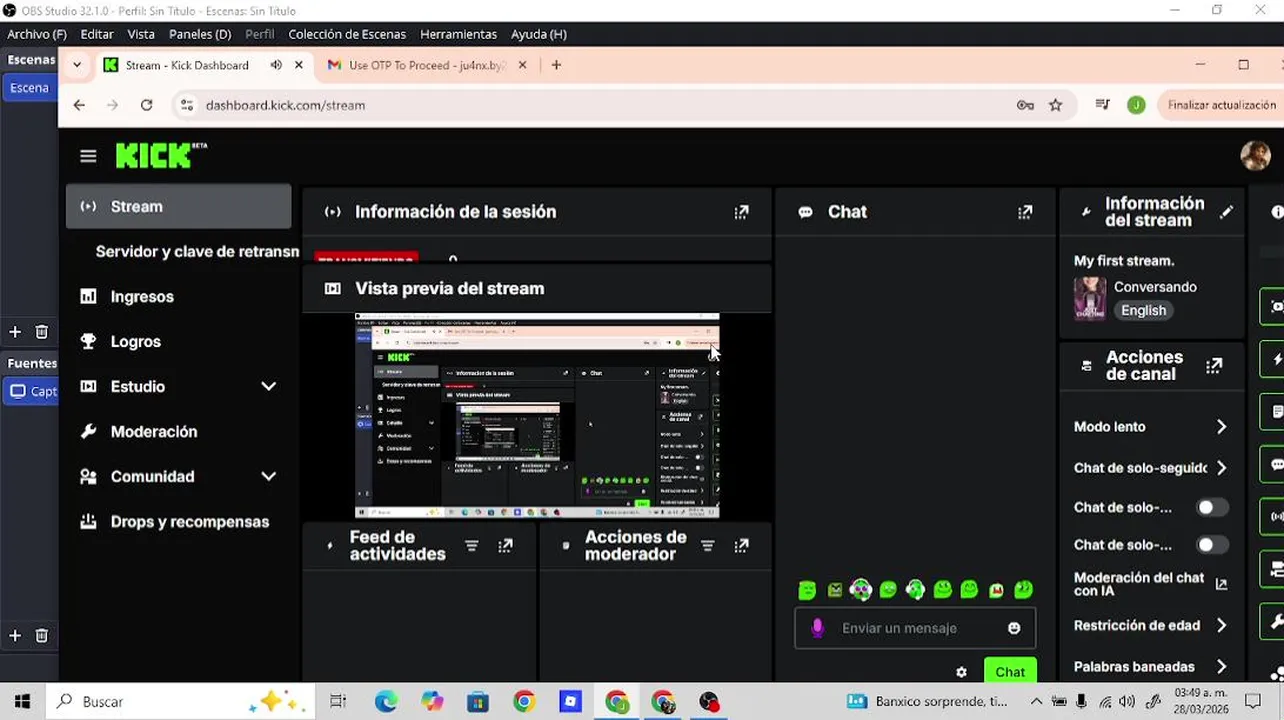Open saved passwords key icon

(x=1025, y=105)
